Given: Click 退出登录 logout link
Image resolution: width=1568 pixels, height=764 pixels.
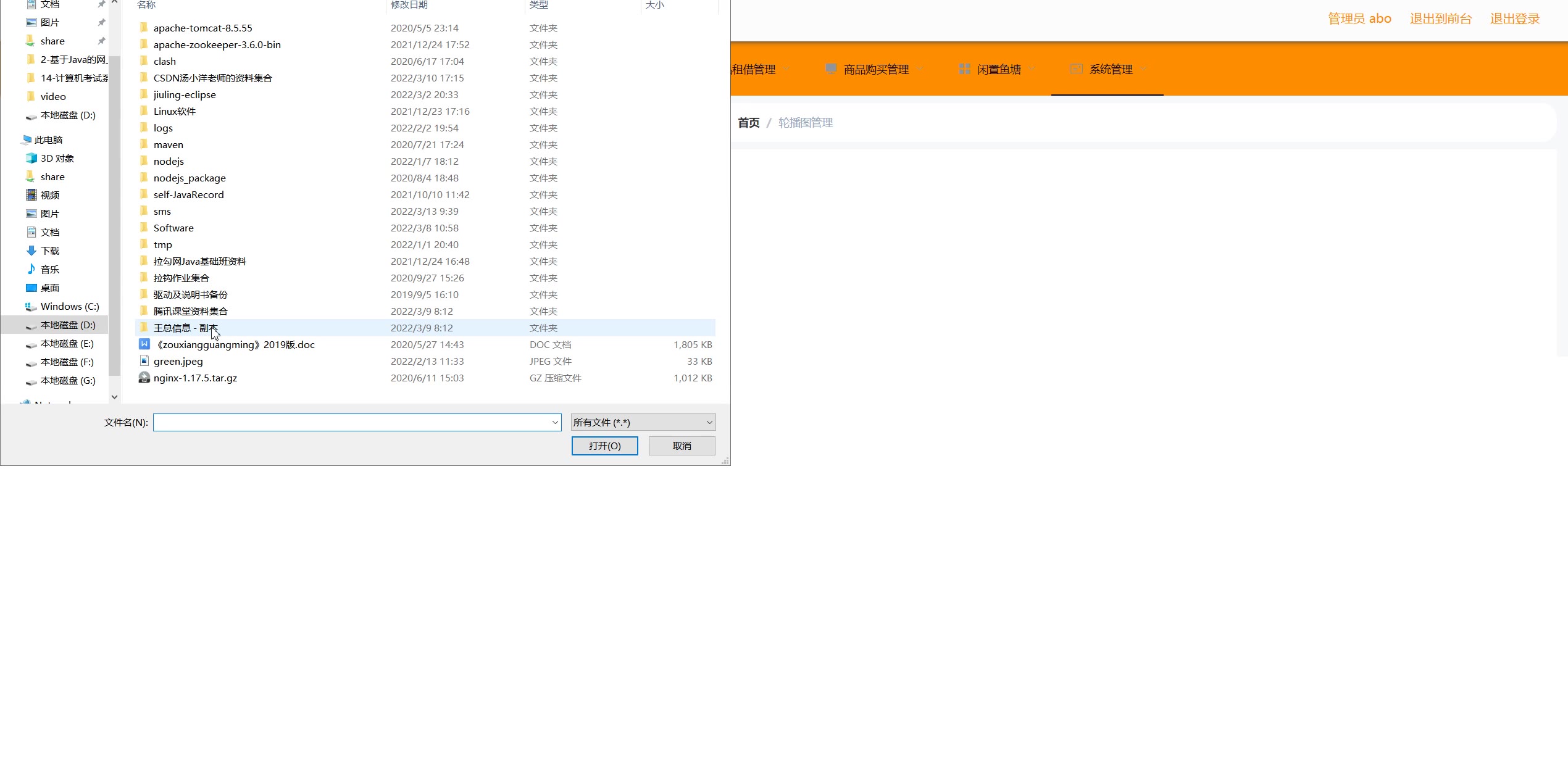Looking at the screenshot, I should [x=1514, y=19].
